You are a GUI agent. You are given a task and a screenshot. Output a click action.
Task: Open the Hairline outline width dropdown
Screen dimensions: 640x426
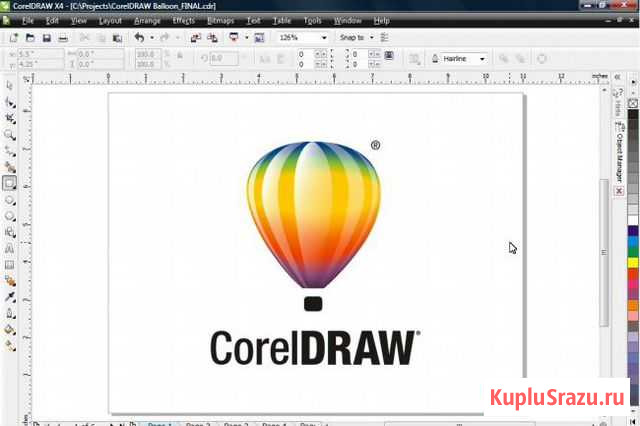(x=482, y=59)
